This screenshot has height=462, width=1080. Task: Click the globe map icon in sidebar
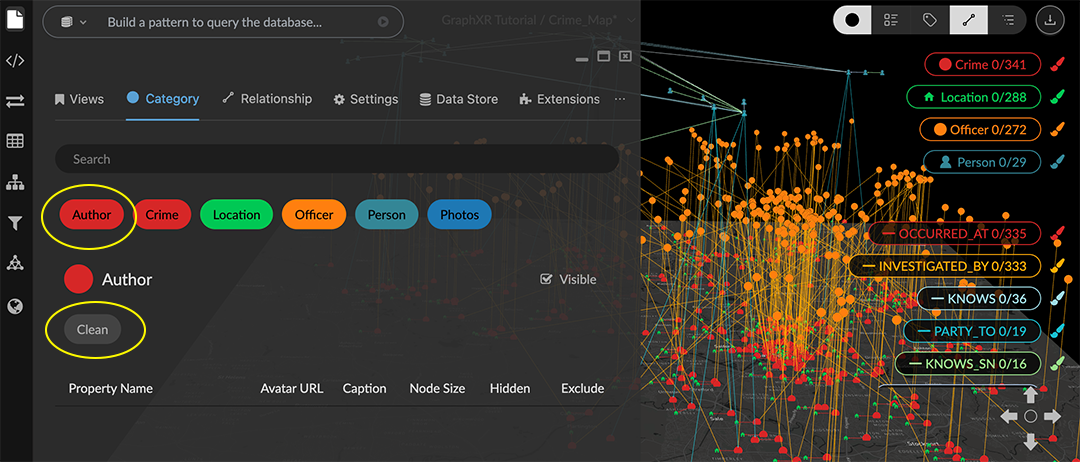[x=15, y=306]
